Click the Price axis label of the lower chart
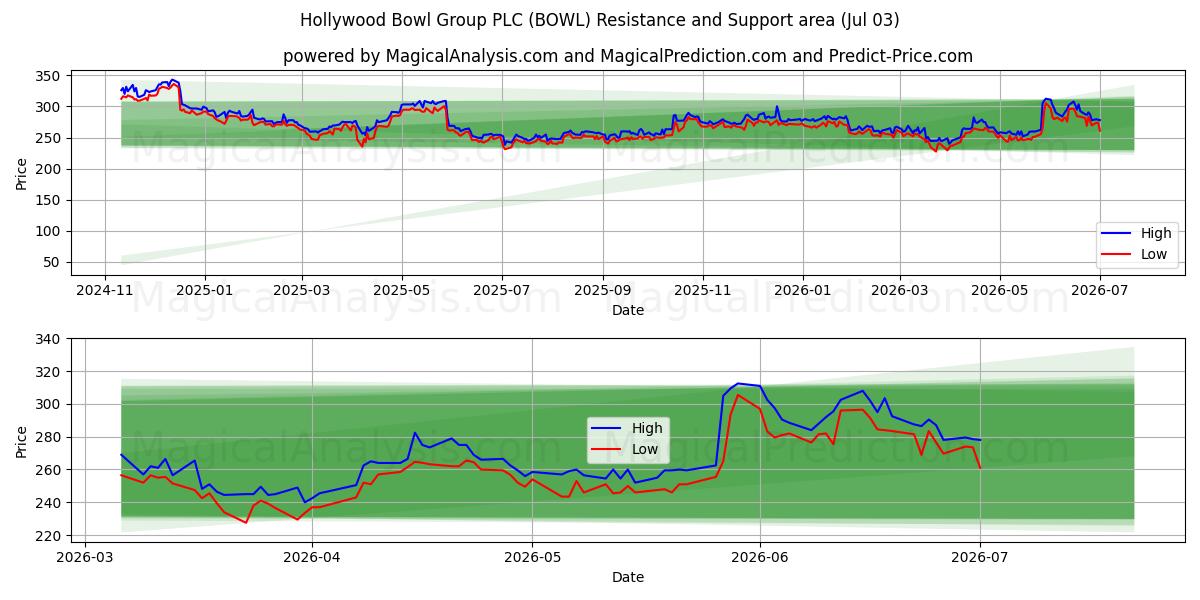Screen dimensions: 1200x600 pyautogui.click(x=22, y=440)
